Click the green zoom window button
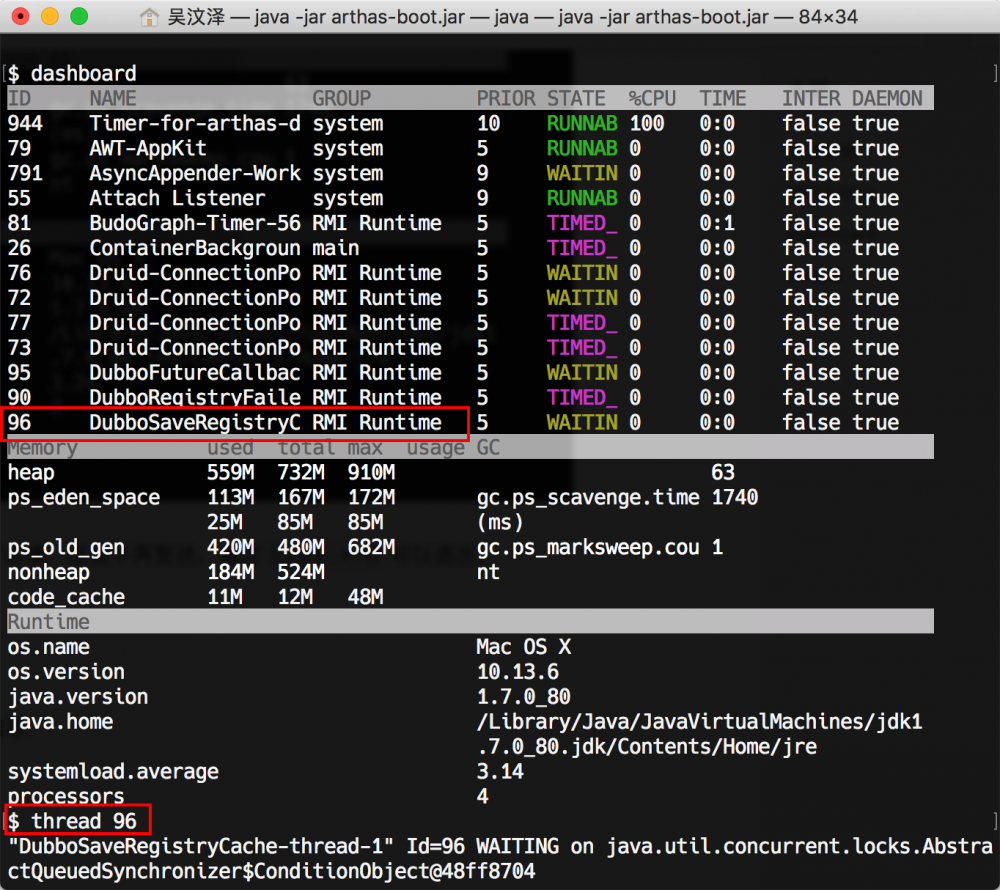 [79, 16]
